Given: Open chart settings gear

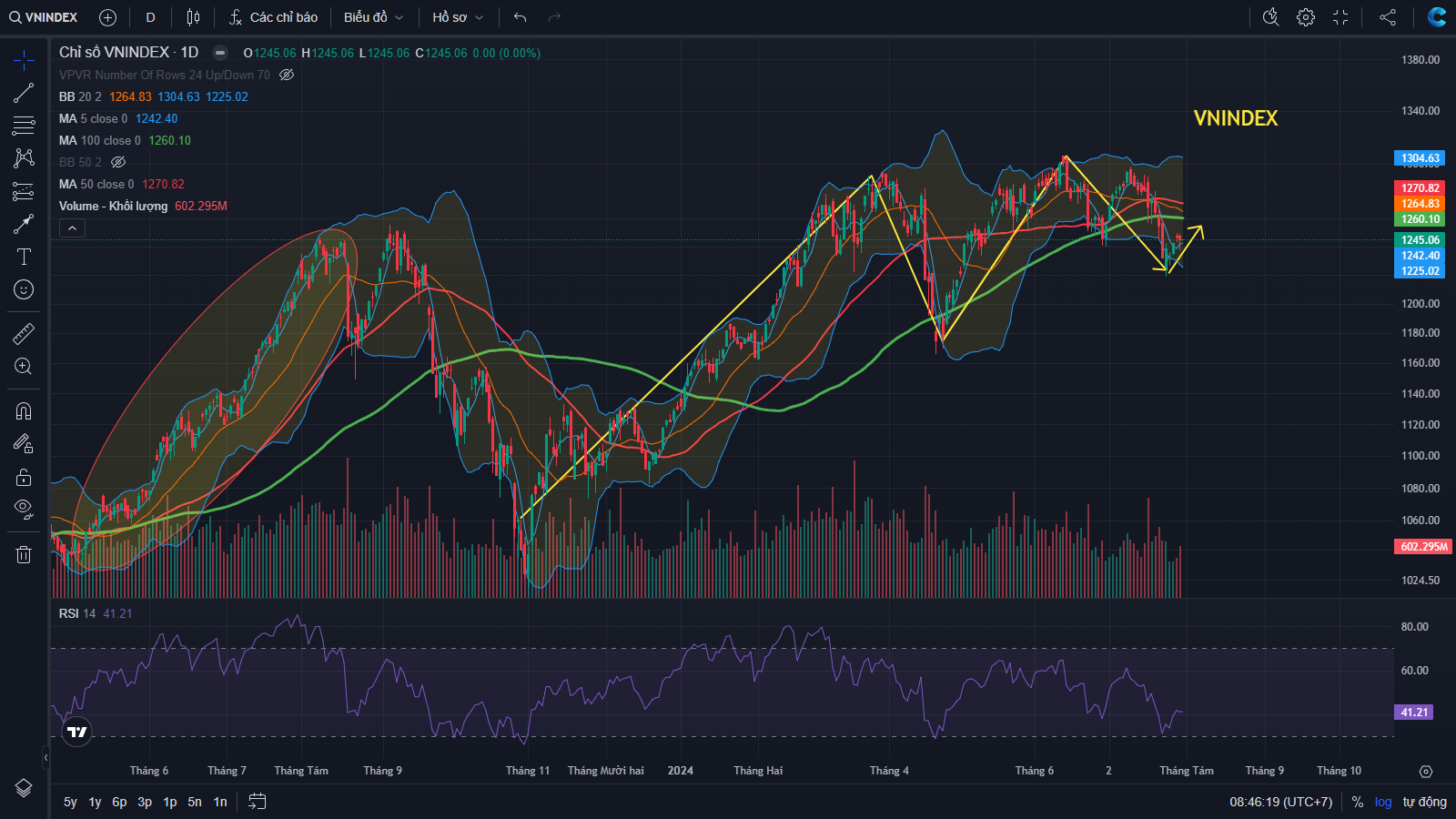Looking at the screenshot, I should [1306, 17].
